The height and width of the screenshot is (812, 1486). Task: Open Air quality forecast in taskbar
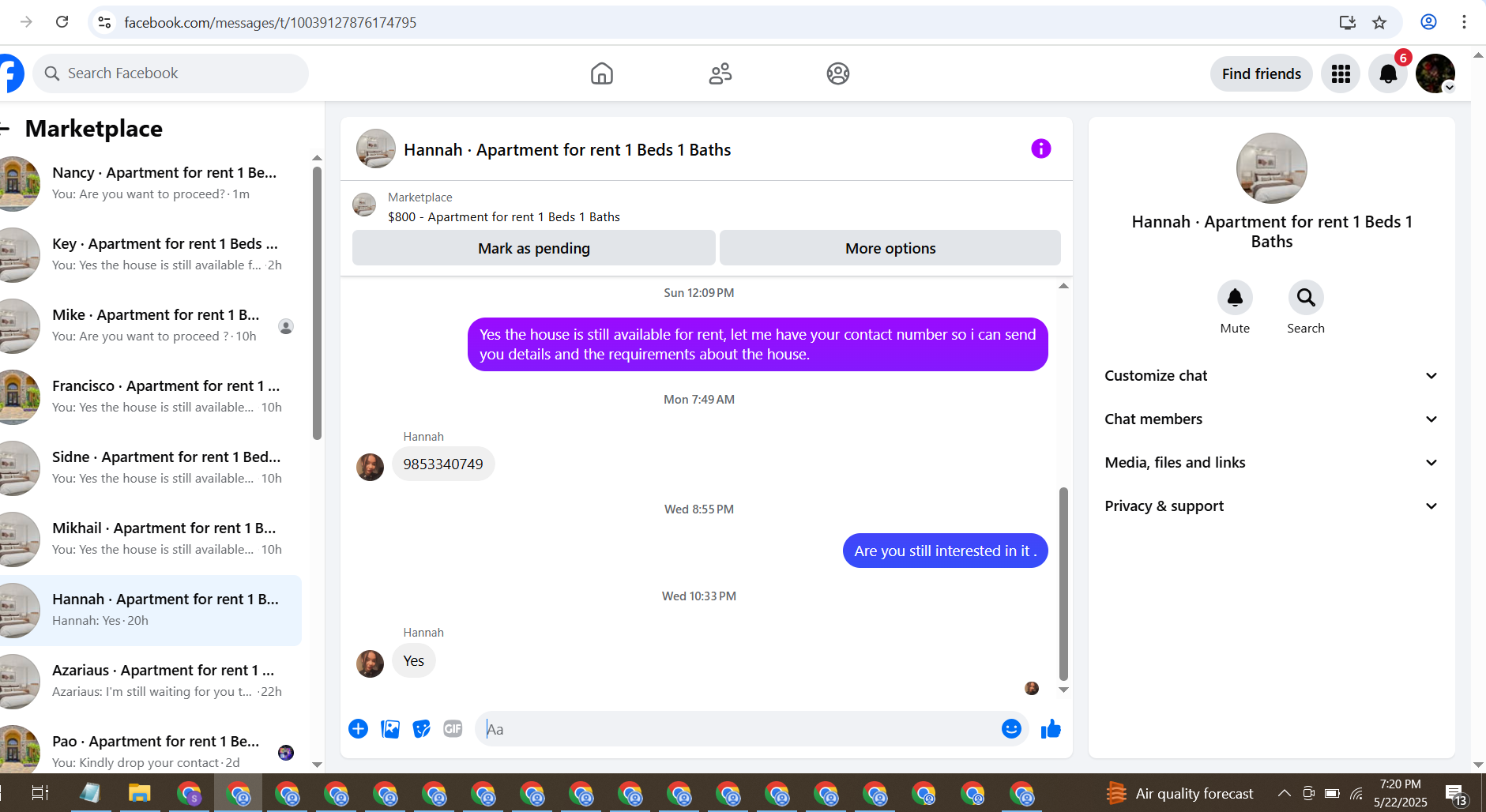click(1180, 793)
